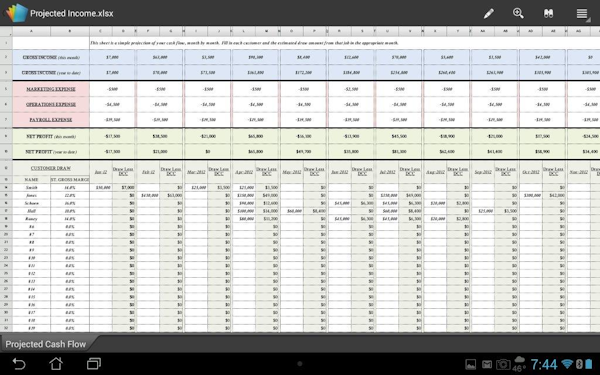The image size is (600, 375).
Task: Open the recent apps switcher
Action: [93, 364]
